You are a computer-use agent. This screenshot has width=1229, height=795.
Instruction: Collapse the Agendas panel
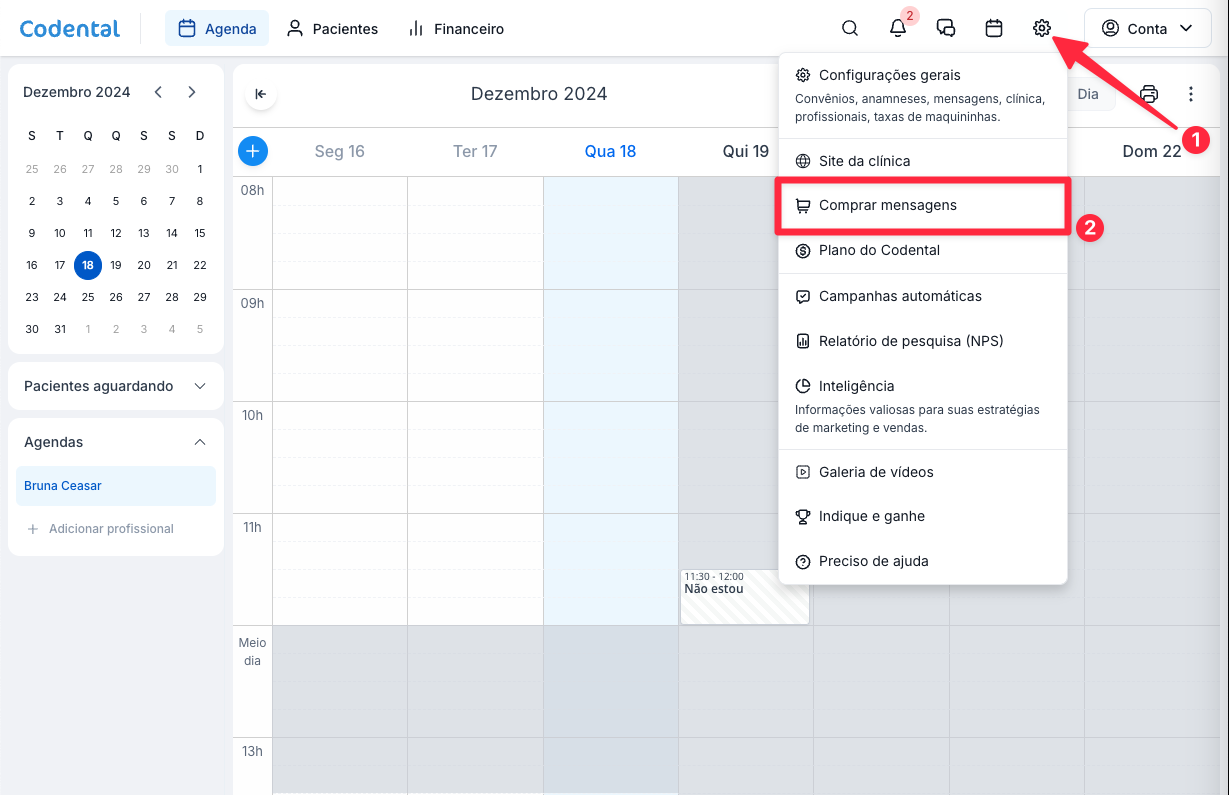pyautogui.click(x=200, y=442)
